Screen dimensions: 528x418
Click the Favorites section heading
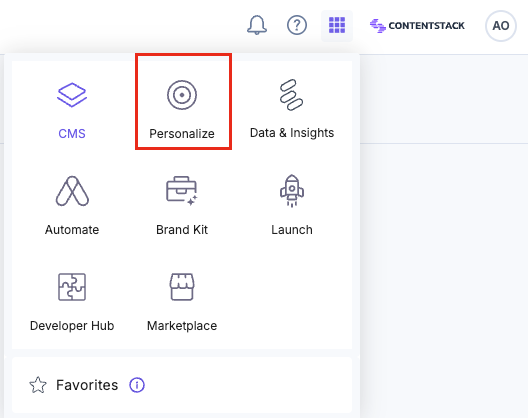tap(87, 385)
